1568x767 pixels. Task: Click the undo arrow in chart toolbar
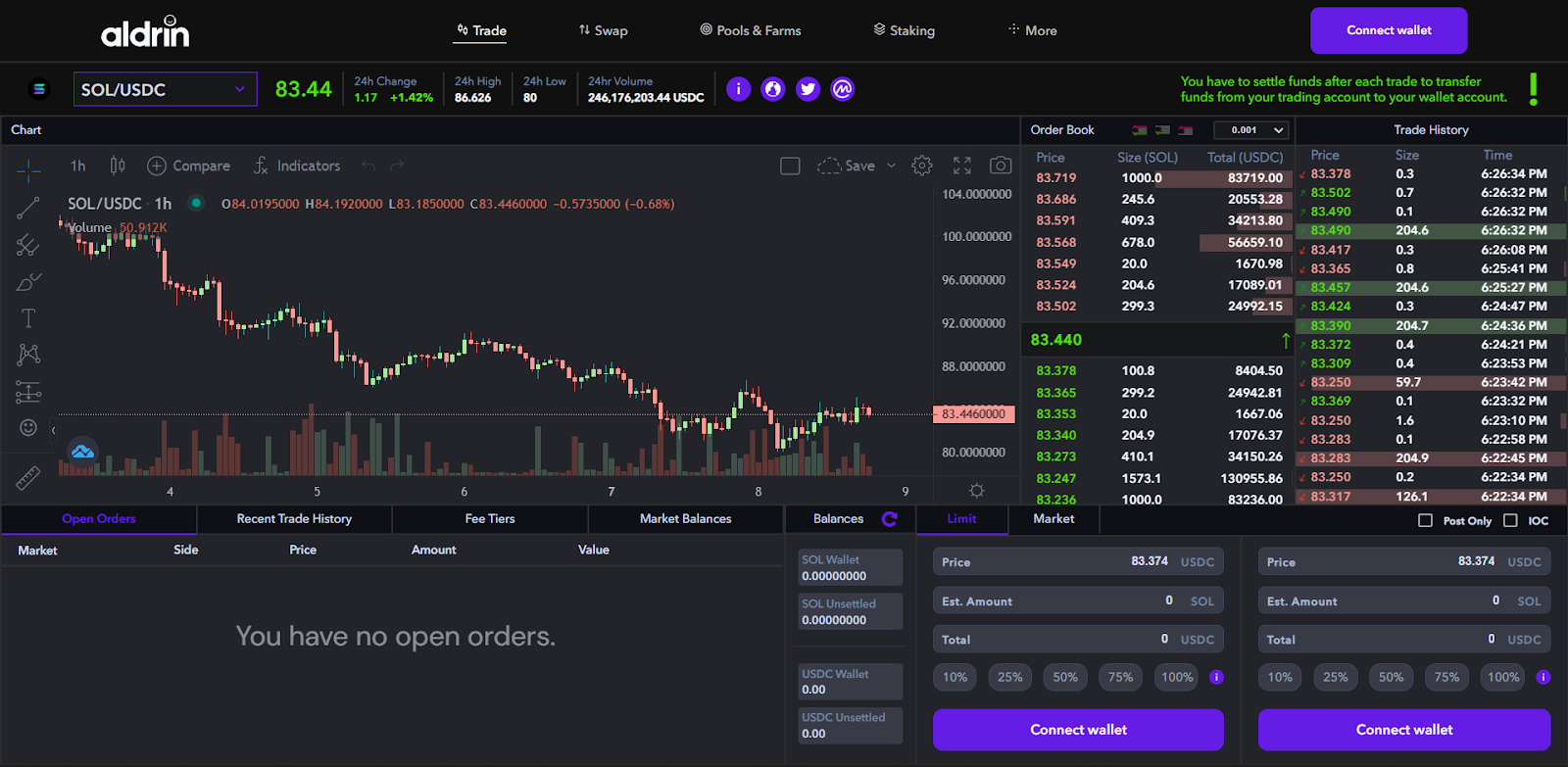pyautogui.click(x=368, y=166)
